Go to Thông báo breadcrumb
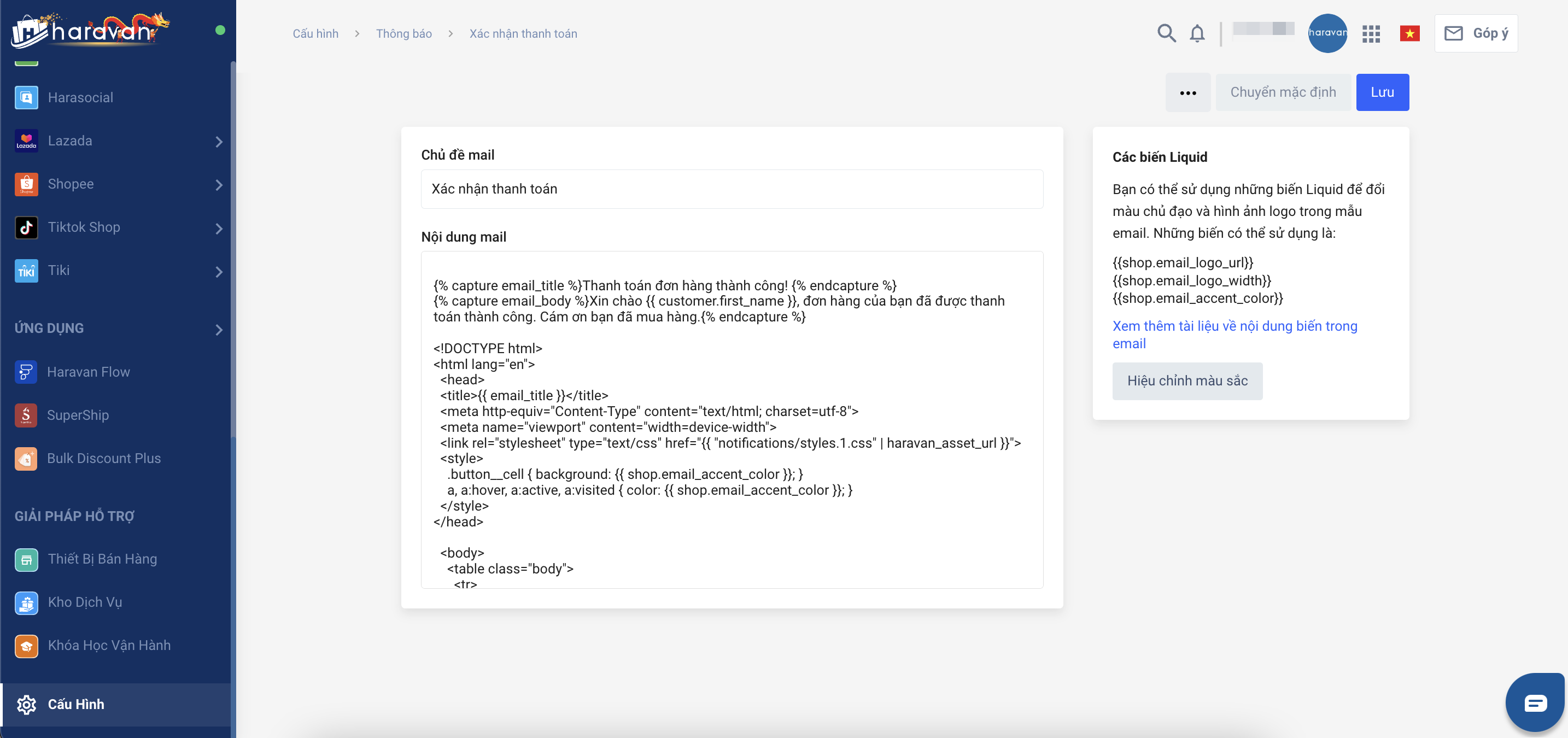Screen dimensions: 1568x738 tap(403, 33)
